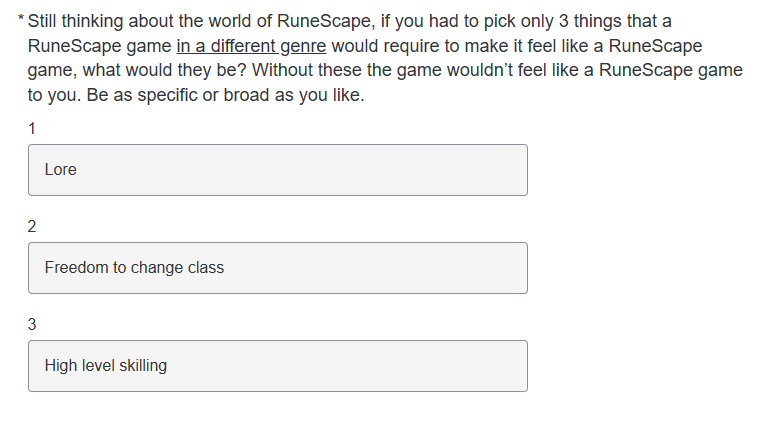Viewport: 781px width, 441px height.
Task: Click the word "Lore" inside the first answer
Action: coord(60,170)
